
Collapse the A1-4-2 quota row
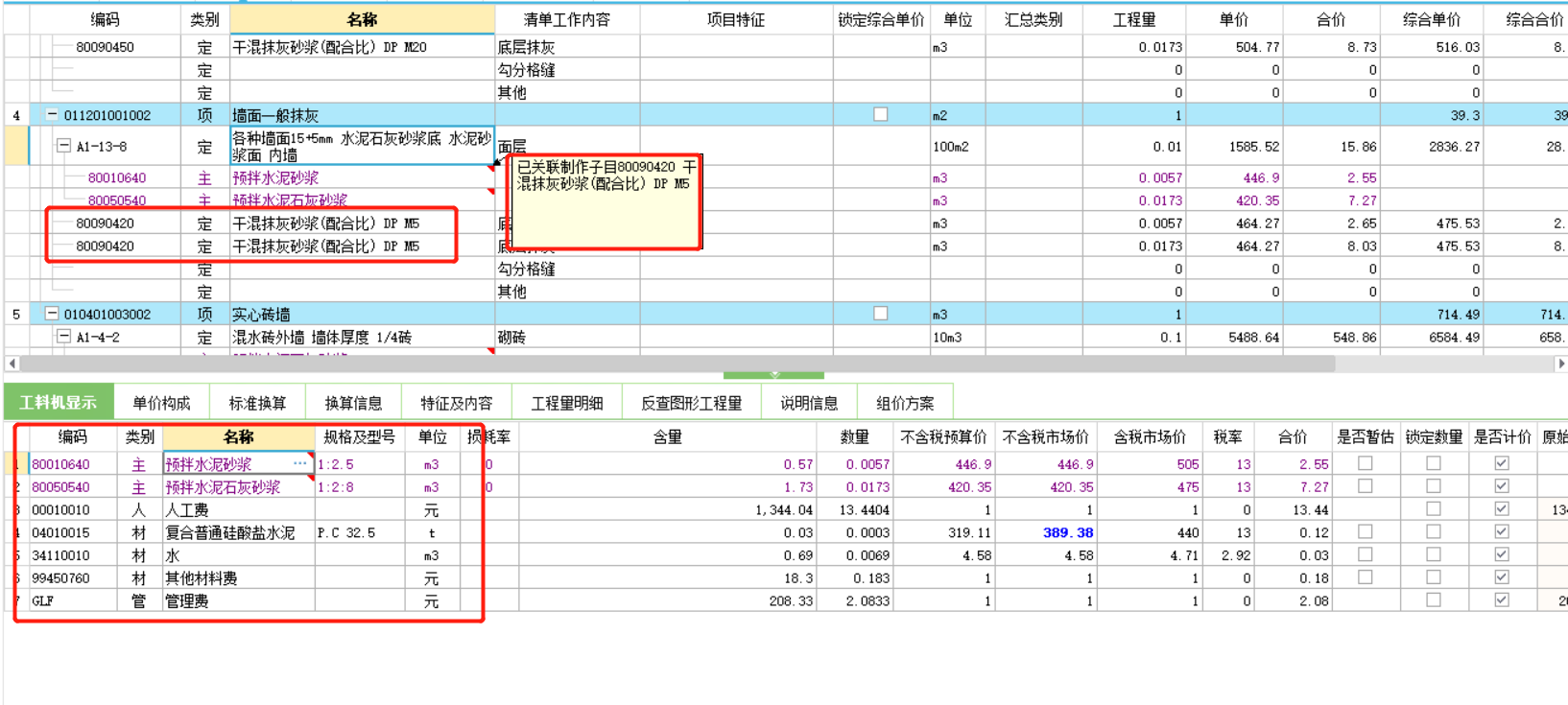tap(63, 337)
